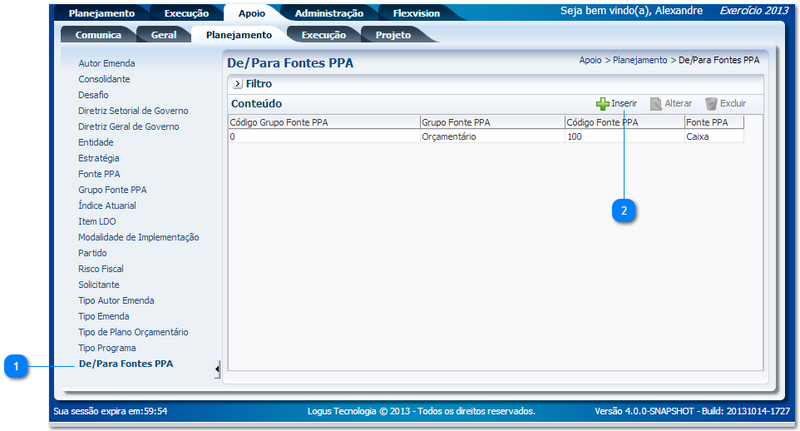800x431 pixels.
Task: Open Autor Emenda in the sidebar
Action: coord(106,63)
